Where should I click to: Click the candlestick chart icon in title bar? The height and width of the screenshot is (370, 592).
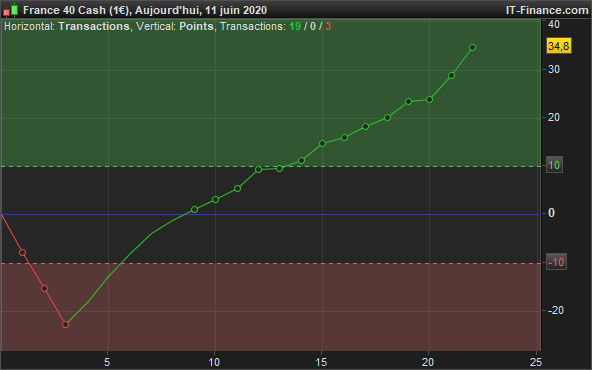(11, 10)
